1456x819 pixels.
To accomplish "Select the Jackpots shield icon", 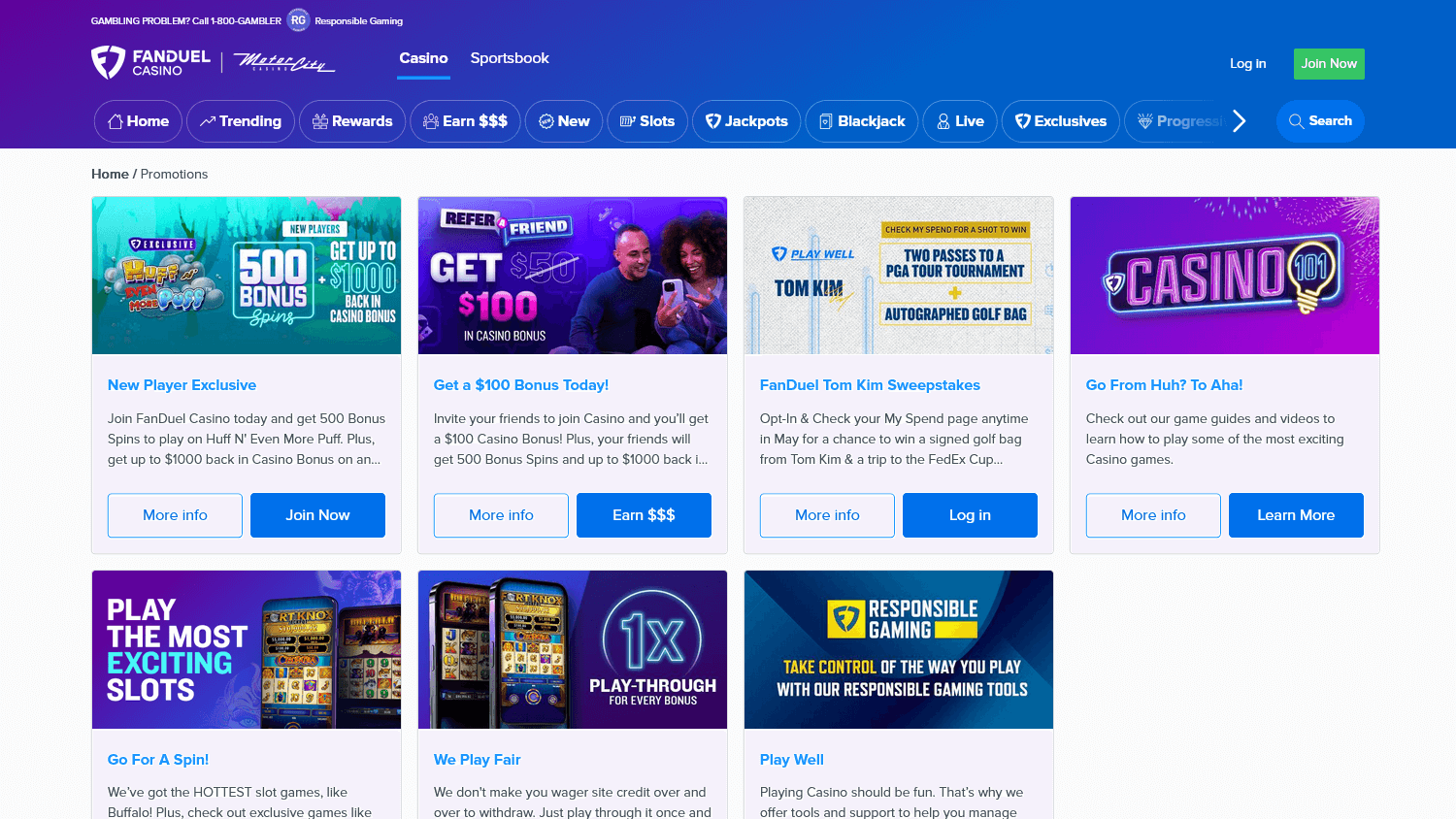I will click(714, 120).
